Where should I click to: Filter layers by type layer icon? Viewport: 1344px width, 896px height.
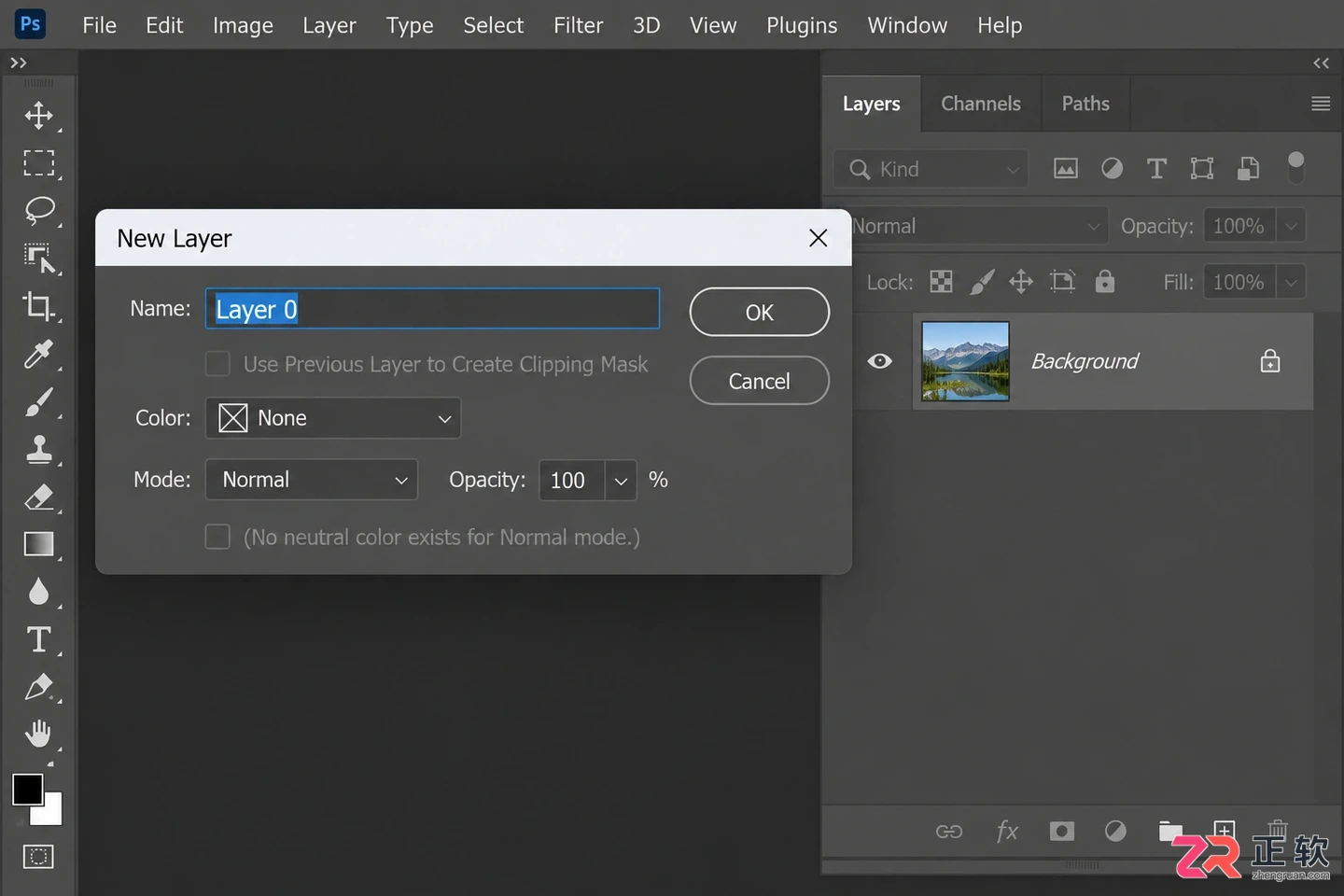coord(1156,168)
